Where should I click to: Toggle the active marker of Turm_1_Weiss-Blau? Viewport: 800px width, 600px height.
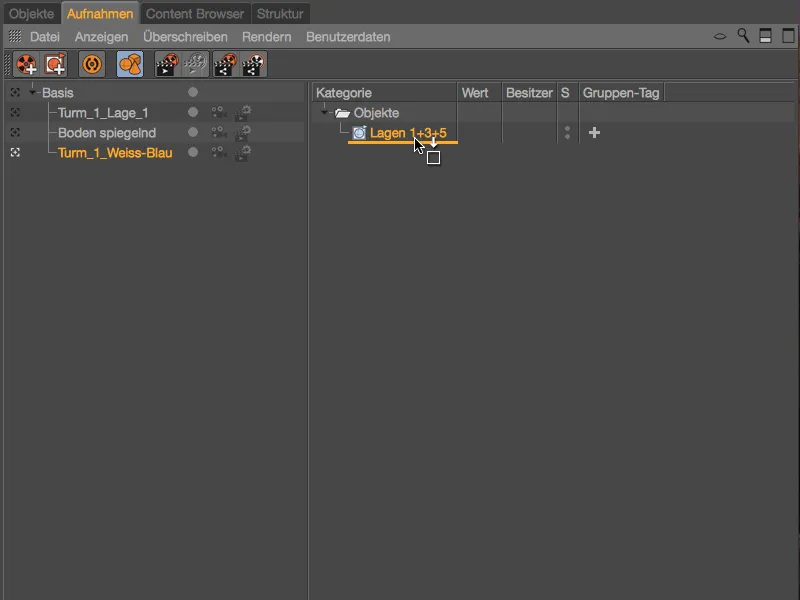click(x=15, y=152)
